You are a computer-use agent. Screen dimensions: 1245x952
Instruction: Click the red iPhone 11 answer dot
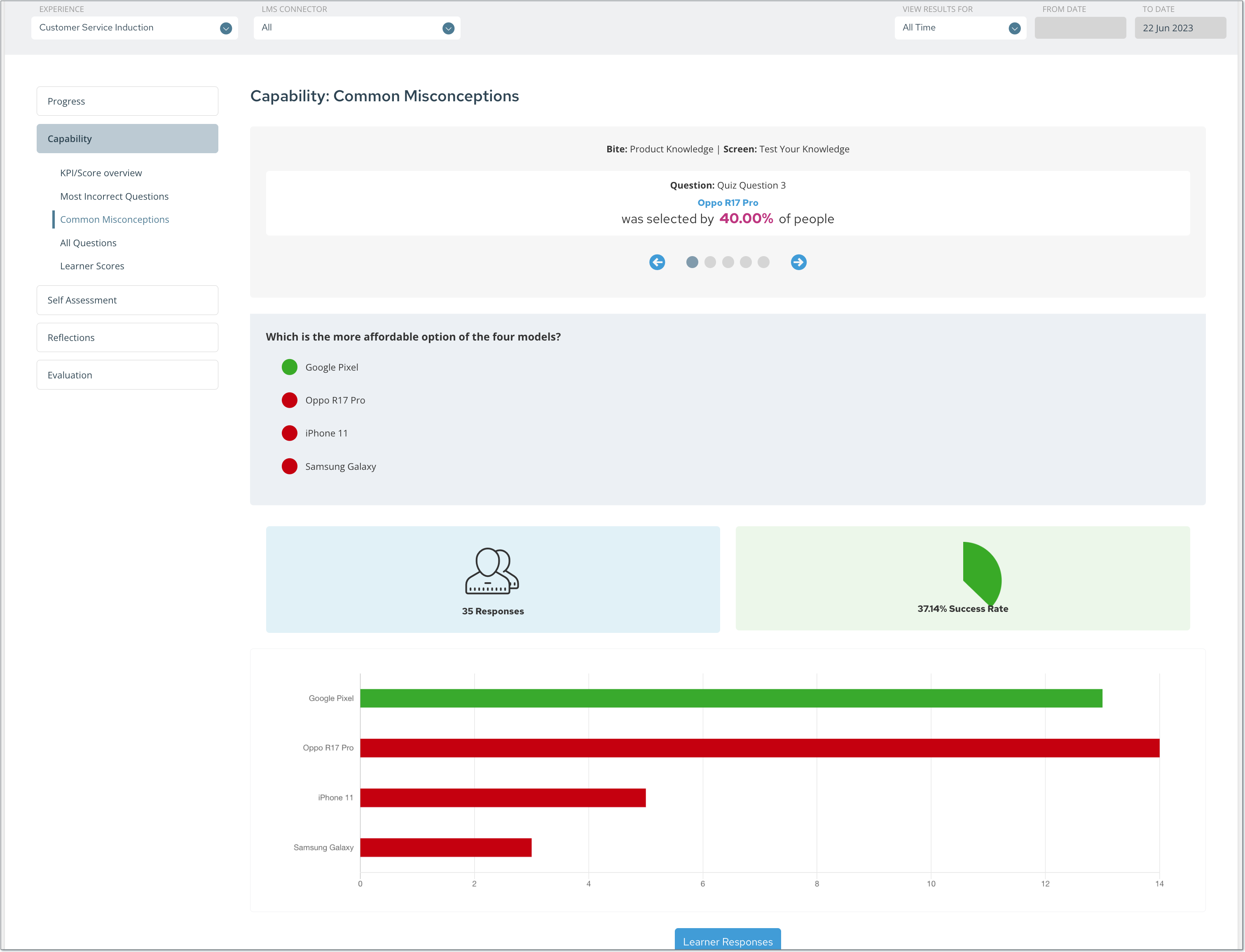[x=289, y=433]
